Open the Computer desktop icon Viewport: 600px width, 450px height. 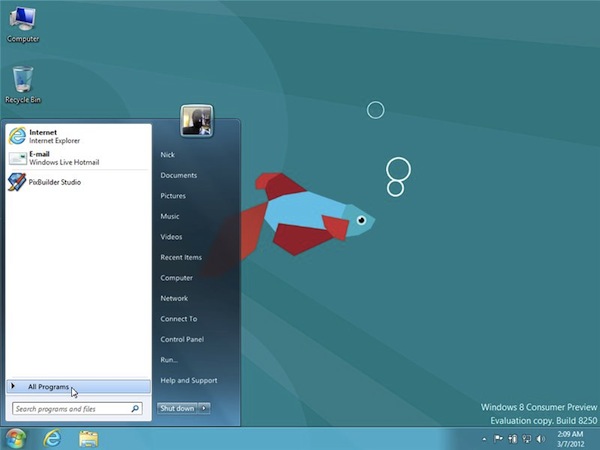(x=21, y=22)
